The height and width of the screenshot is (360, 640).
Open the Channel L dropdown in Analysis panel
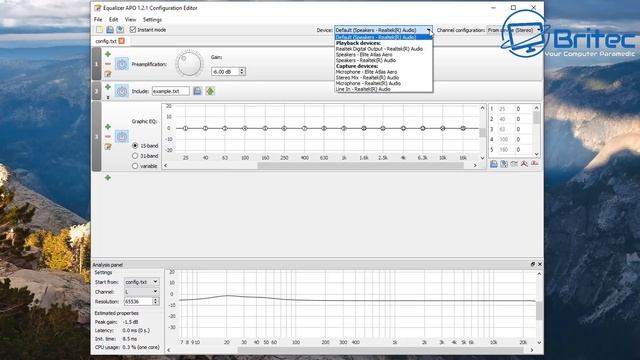click(142, 292)
